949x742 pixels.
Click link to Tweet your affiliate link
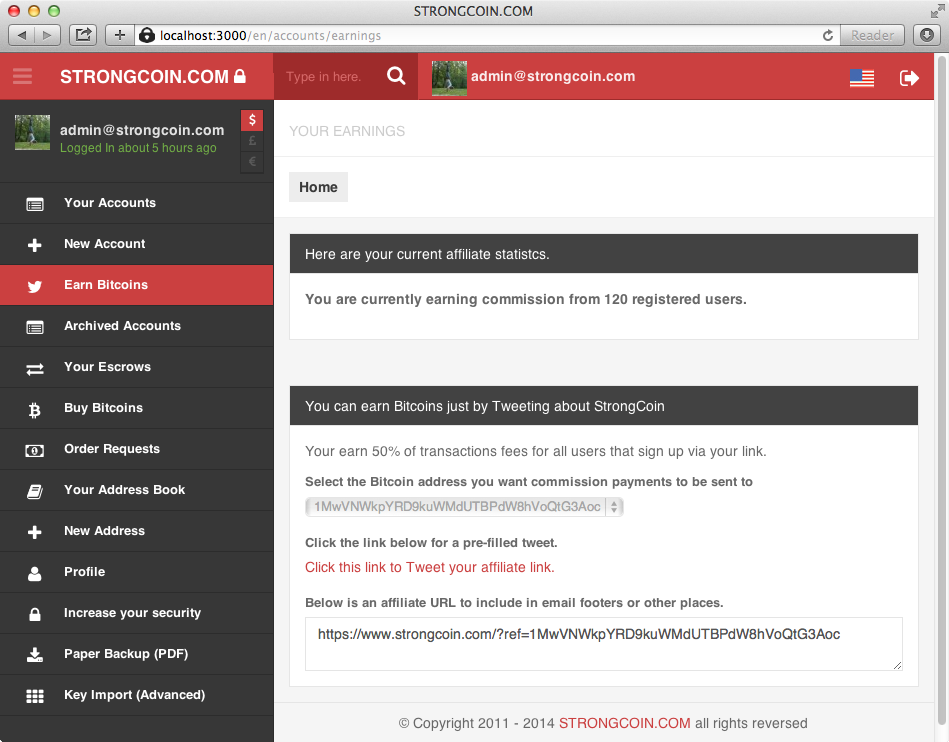point(429,567)
